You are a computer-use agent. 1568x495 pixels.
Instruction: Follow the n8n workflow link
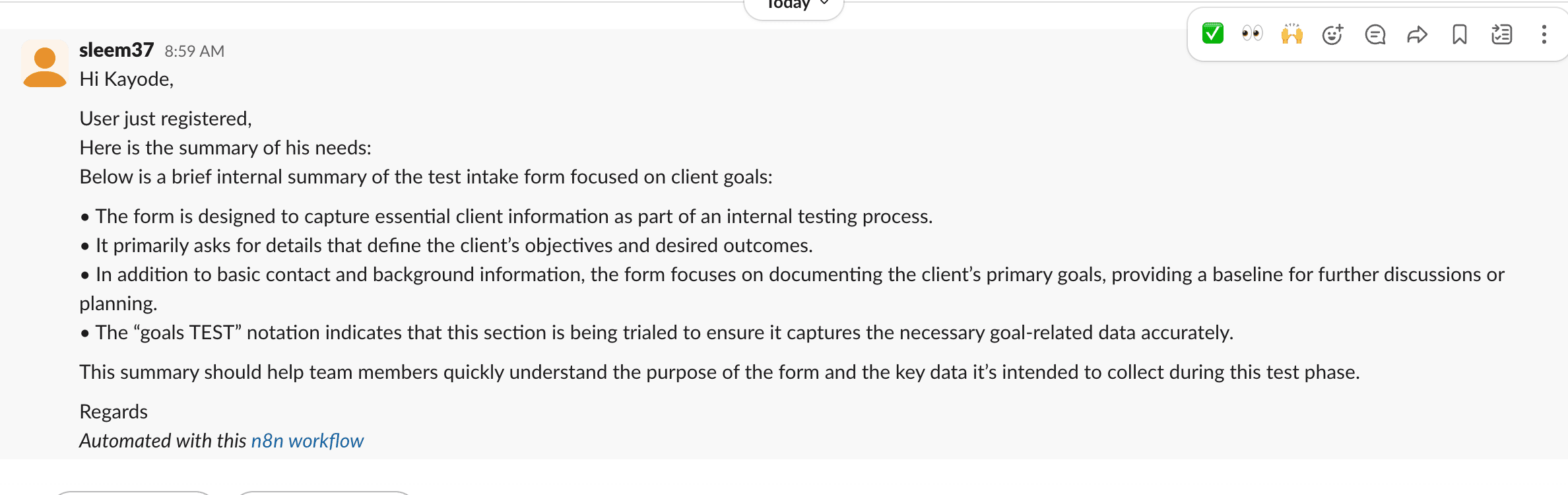308,440
